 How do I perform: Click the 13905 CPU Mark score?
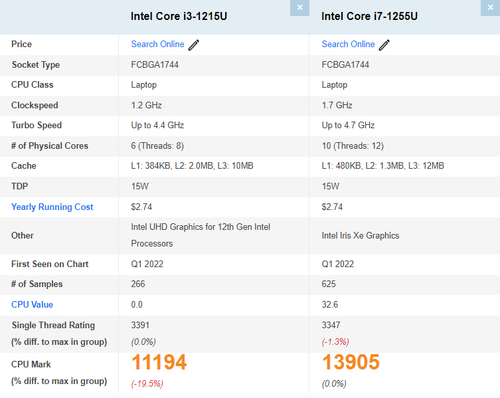[351, 362]
